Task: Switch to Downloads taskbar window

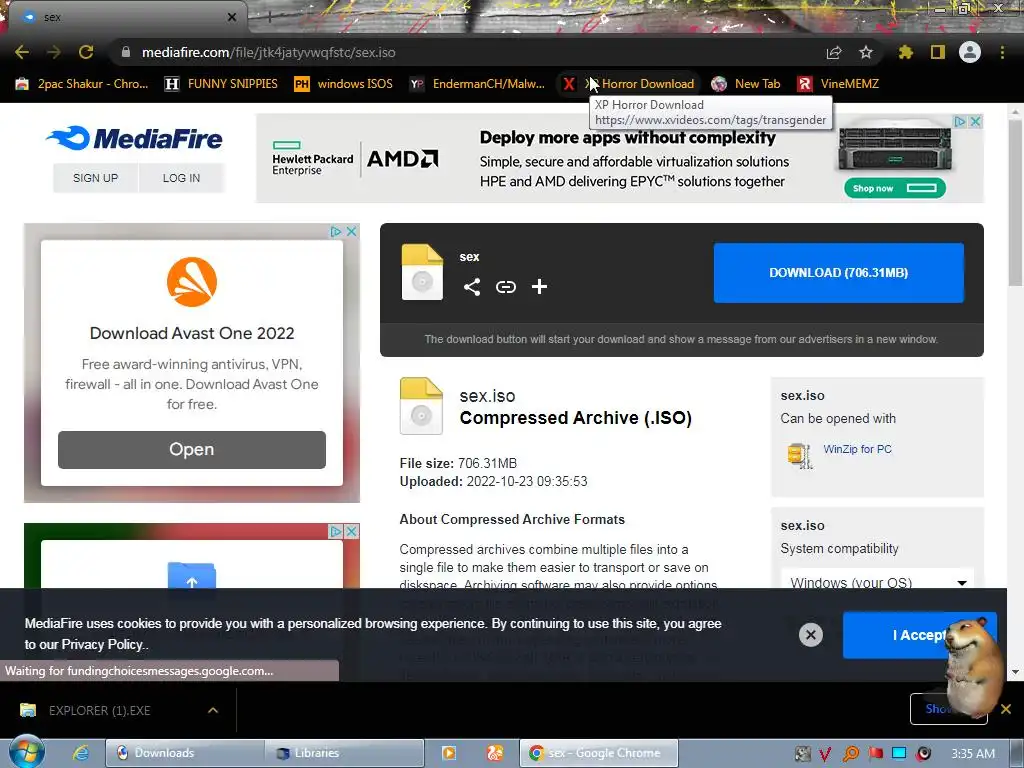Action: click(184, 753)
